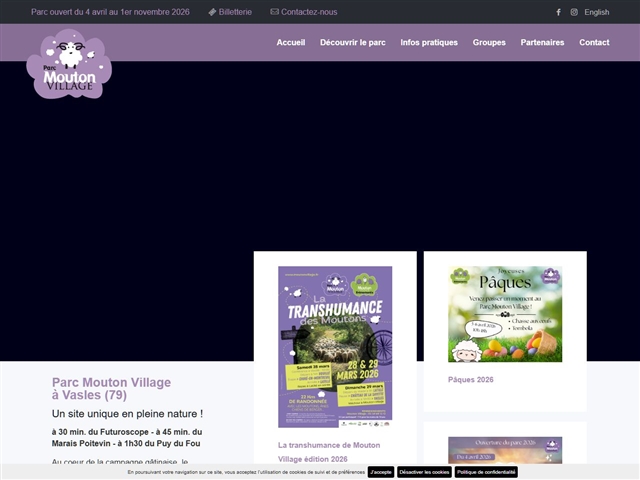
Task: Open the Transhumance des Moutons poster
Action: pyautogui.click(x=335, y=346)
